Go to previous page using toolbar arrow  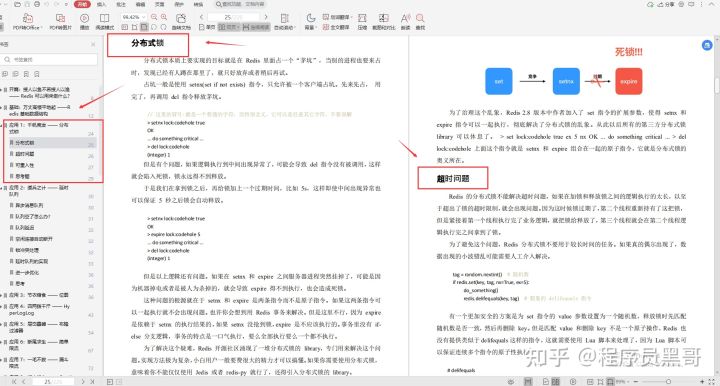[202, 17]
